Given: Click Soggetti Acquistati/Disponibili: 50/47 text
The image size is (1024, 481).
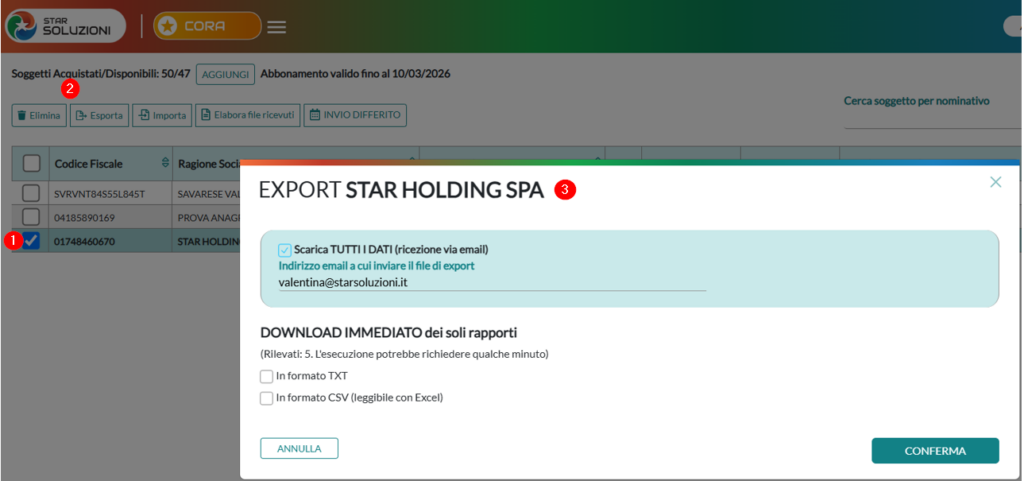Looking at the screenshot, I should [101, 74].
